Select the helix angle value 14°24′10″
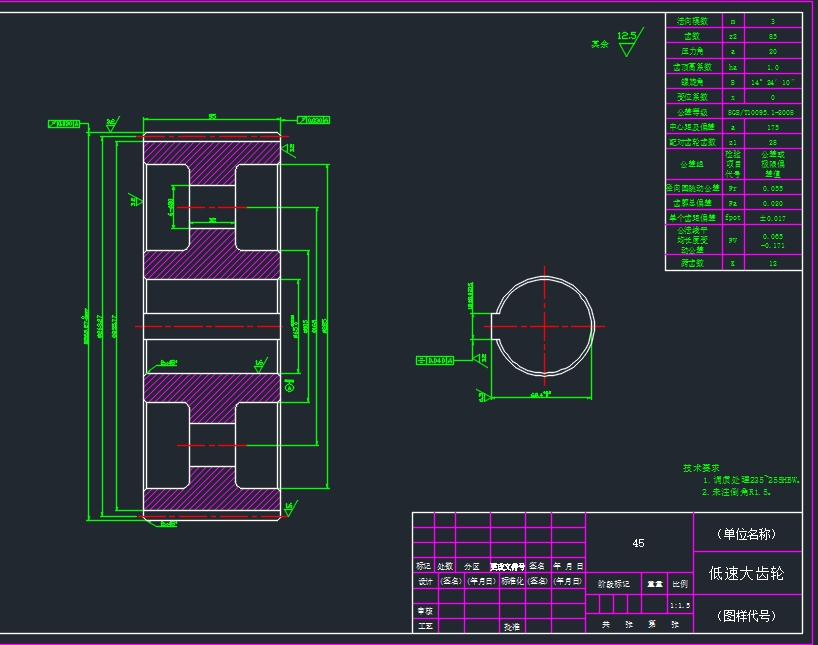 (773, 82)
